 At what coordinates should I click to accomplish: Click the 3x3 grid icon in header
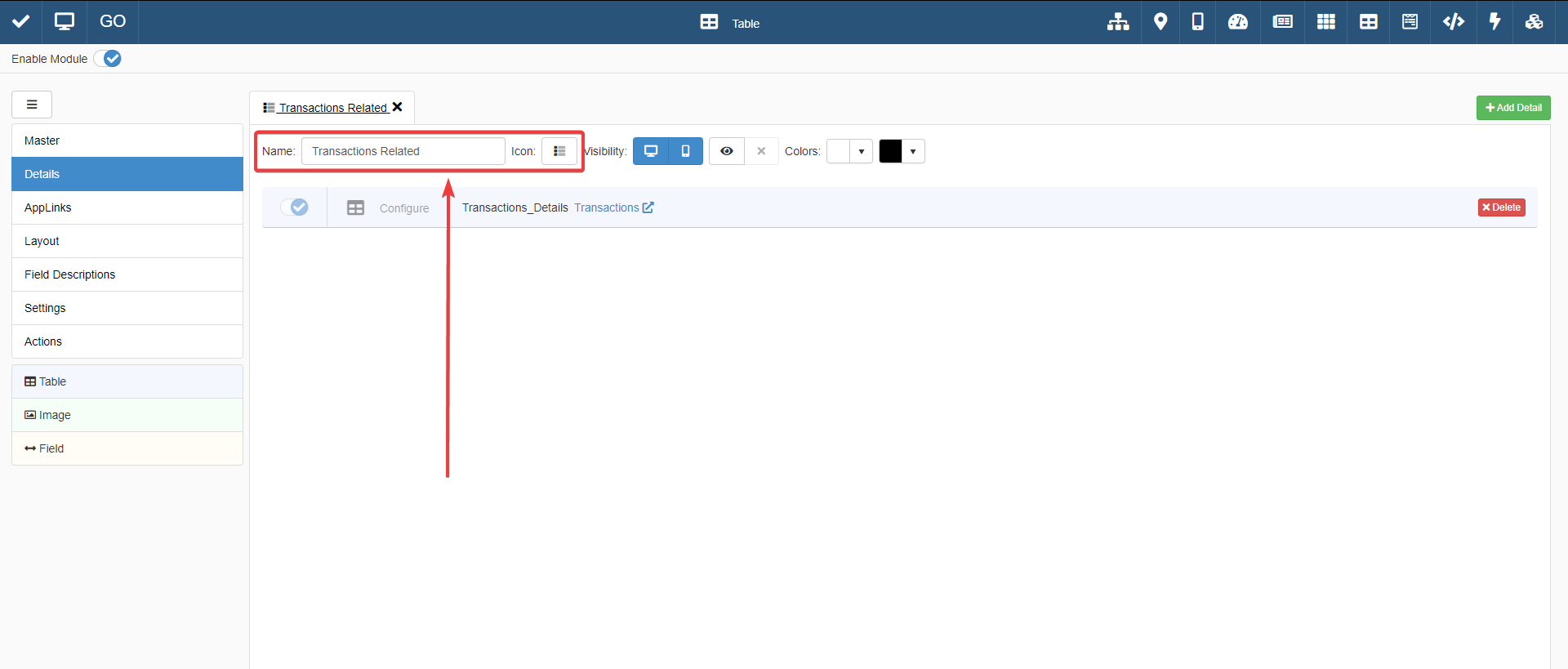pos(1325,22)
